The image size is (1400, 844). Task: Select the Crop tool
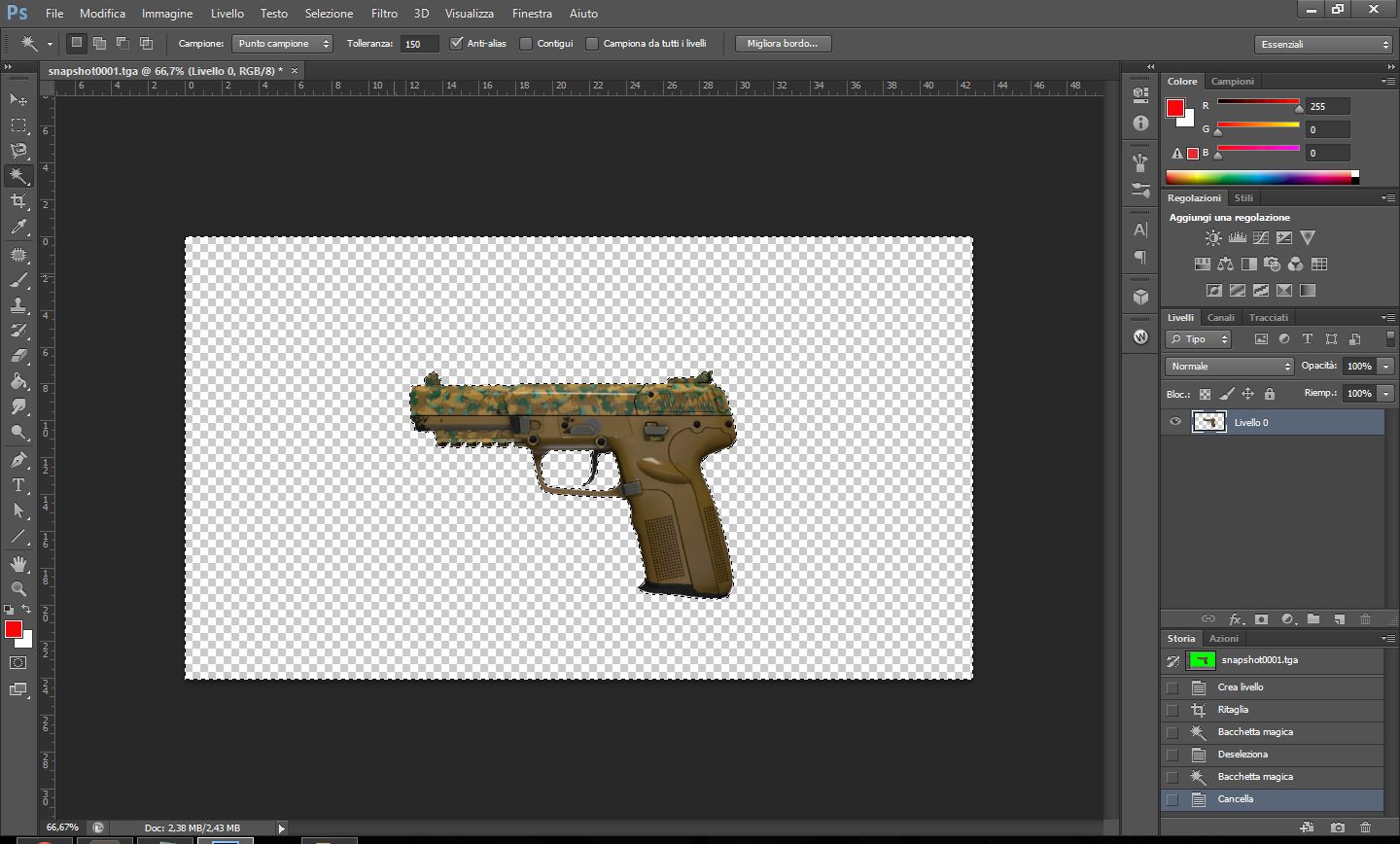coord(18,200)
